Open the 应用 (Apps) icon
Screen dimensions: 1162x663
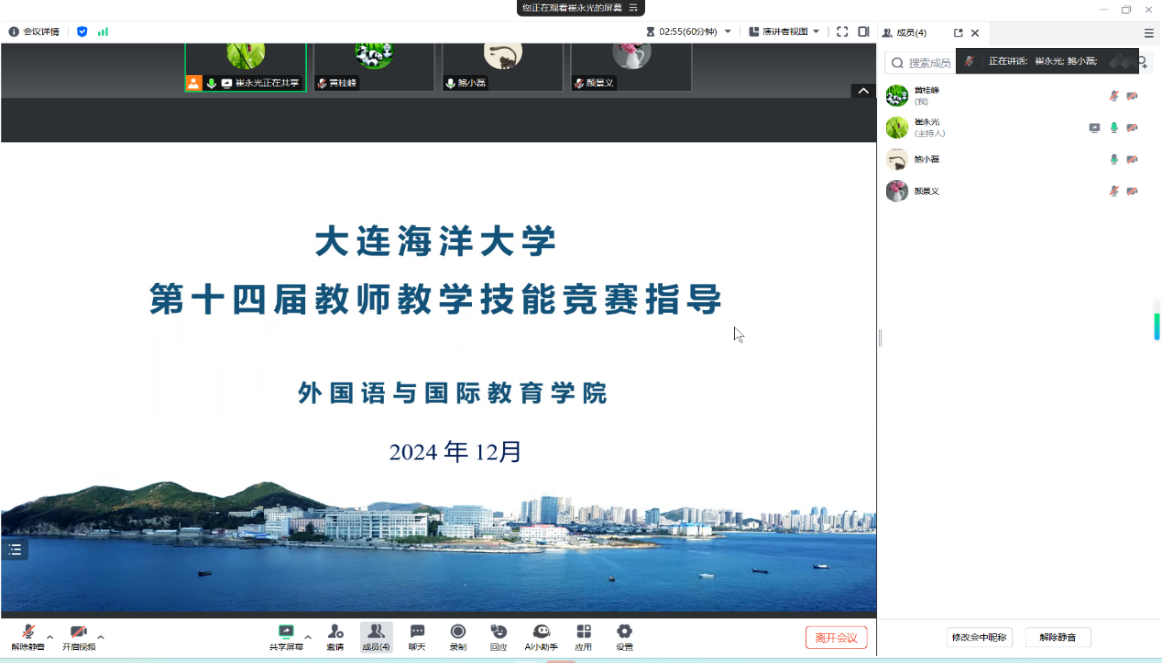click(x=583, y=636)
